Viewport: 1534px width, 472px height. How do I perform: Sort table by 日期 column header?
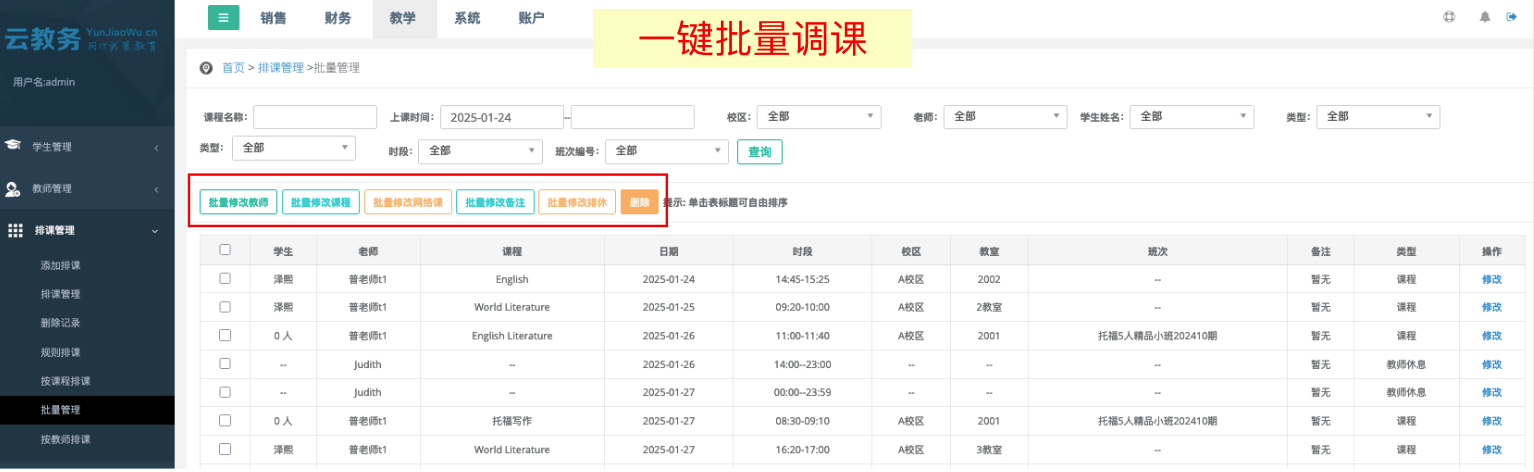pyautogui.click(x=668, y=251)
